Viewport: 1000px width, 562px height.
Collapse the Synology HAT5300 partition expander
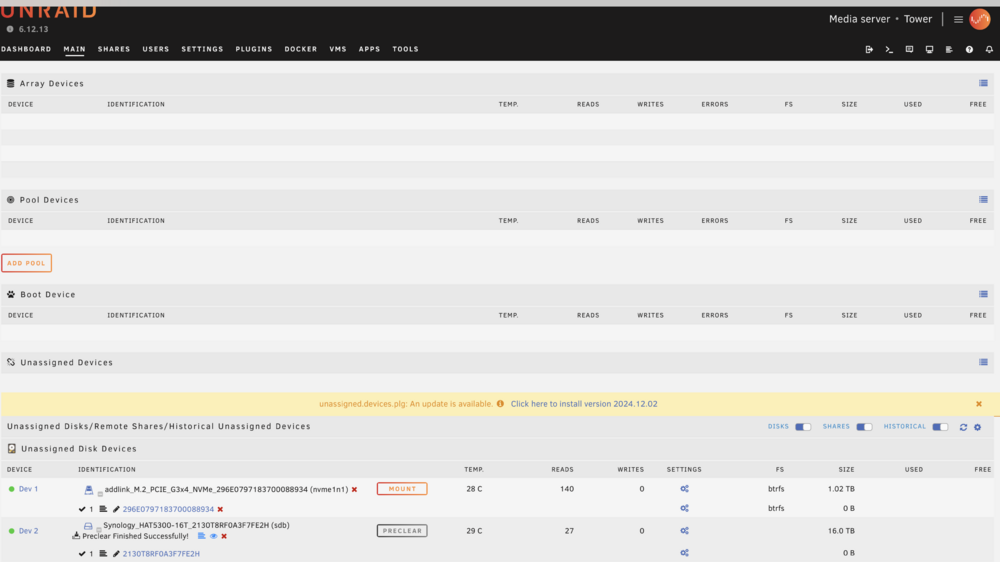pyautogui.click(x=99, y=530)
